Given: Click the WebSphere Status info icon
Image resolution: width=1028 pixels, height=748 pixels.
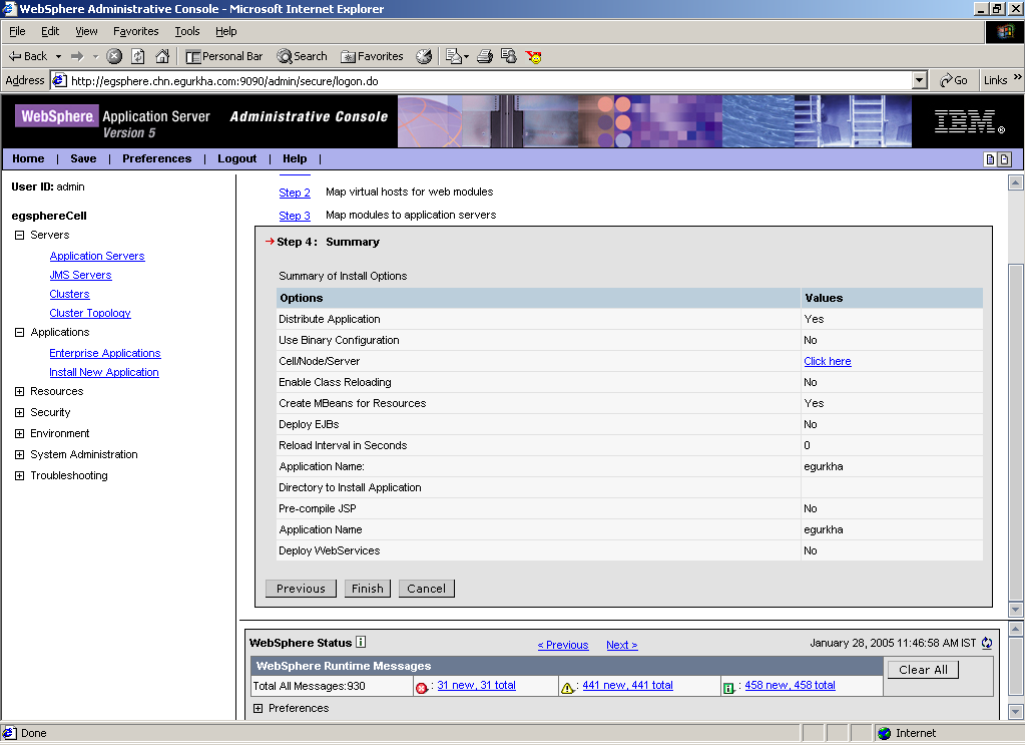Looking at the screenshot, I should click(x=361, y=643).
